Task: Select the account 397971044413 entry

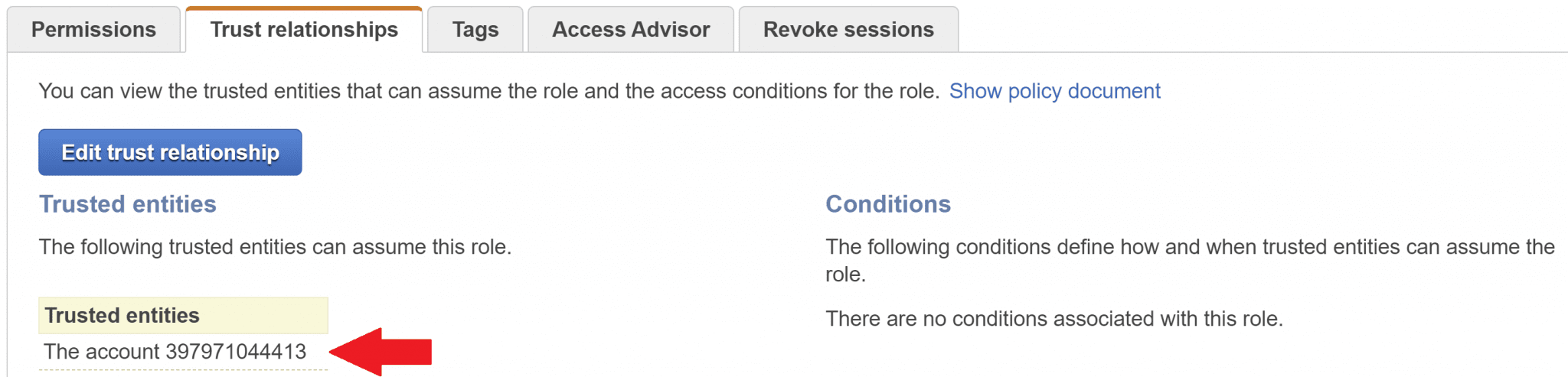Action: (175, 352)
